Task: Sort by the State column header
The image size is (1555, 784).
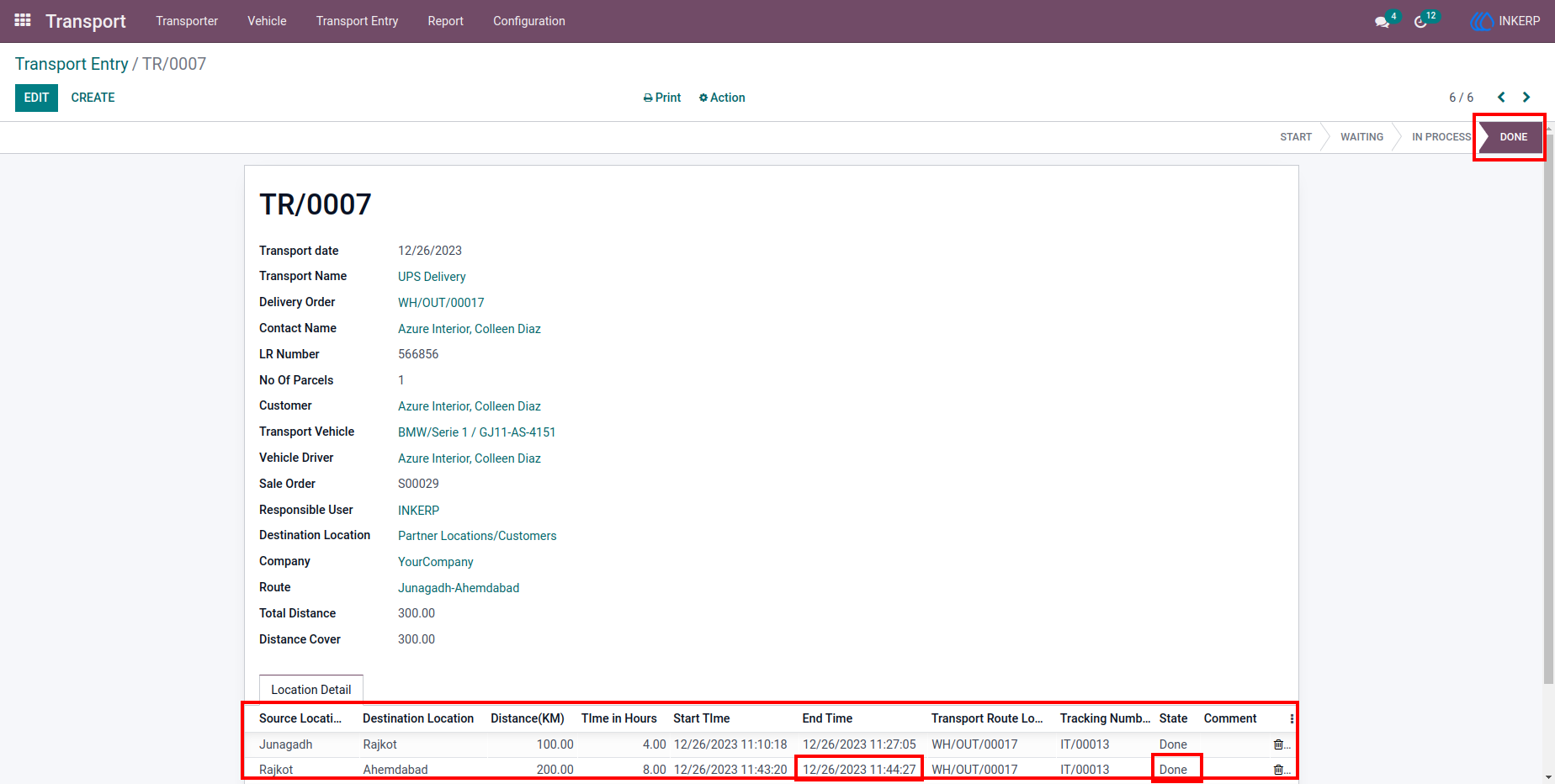Action: (1173, 718)
